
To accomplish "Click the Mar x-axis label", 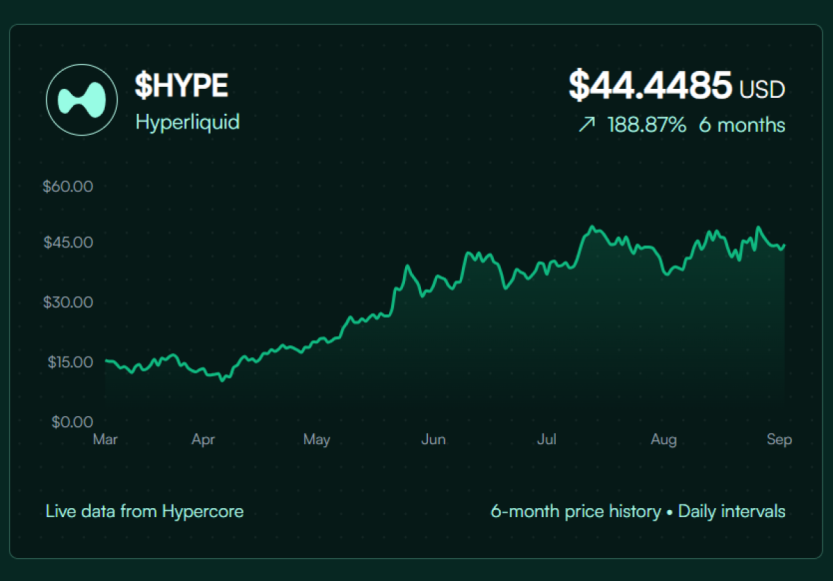I will [105, 439].
